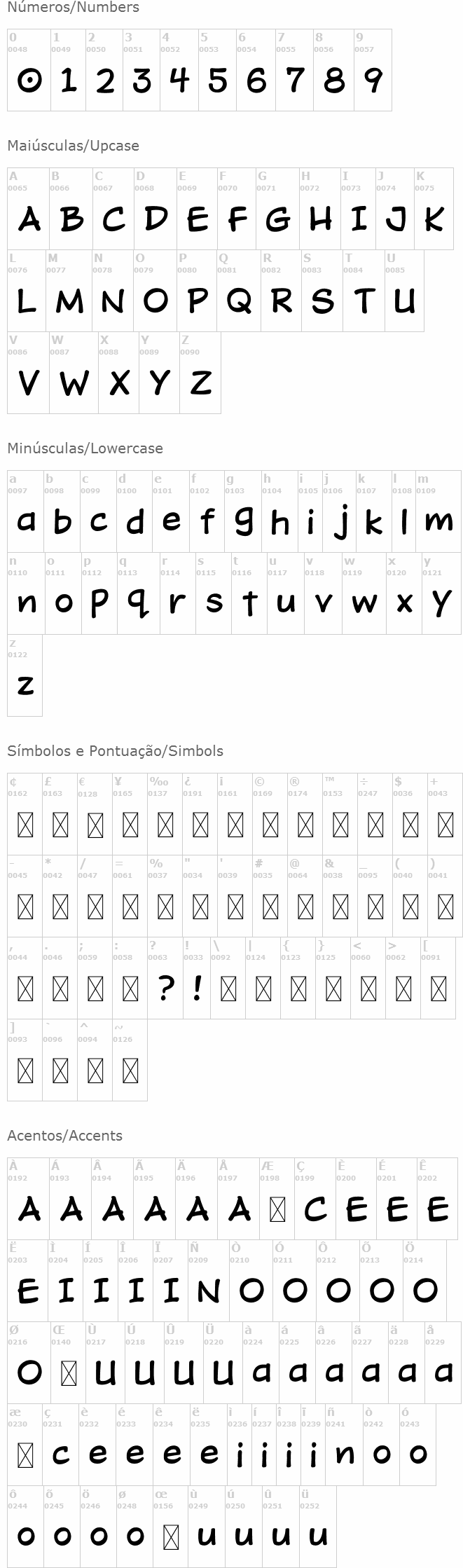Click the Números/Numbers section heading
The image size is (463, 1568).
click(73, 8)
